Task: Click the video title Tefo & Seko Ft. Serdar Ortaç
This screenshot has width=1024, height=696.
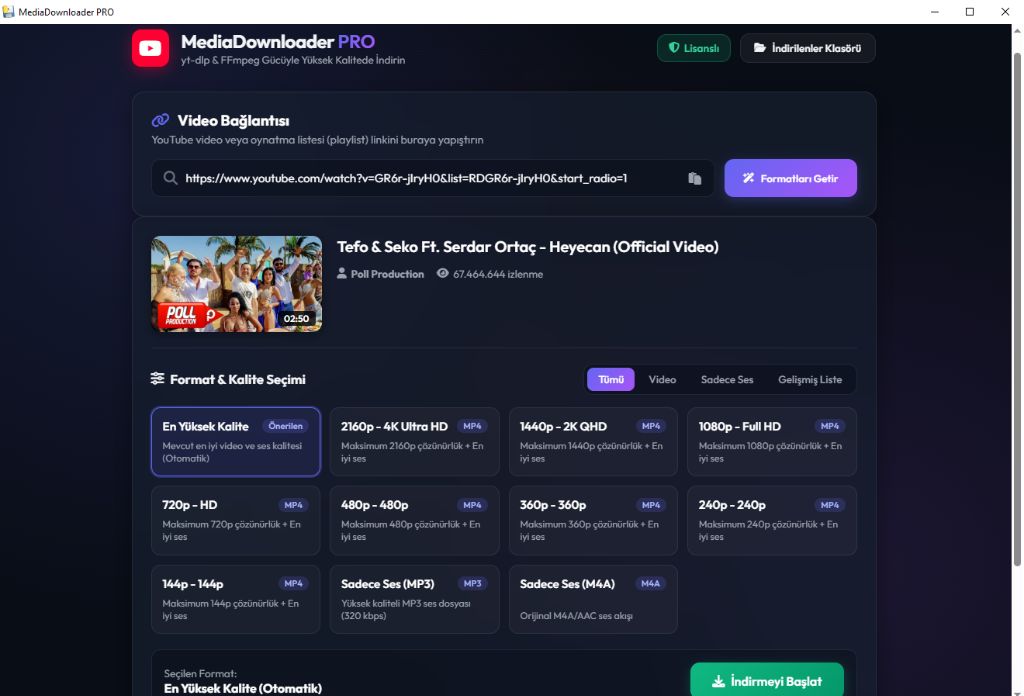Action: pos(528,247)
